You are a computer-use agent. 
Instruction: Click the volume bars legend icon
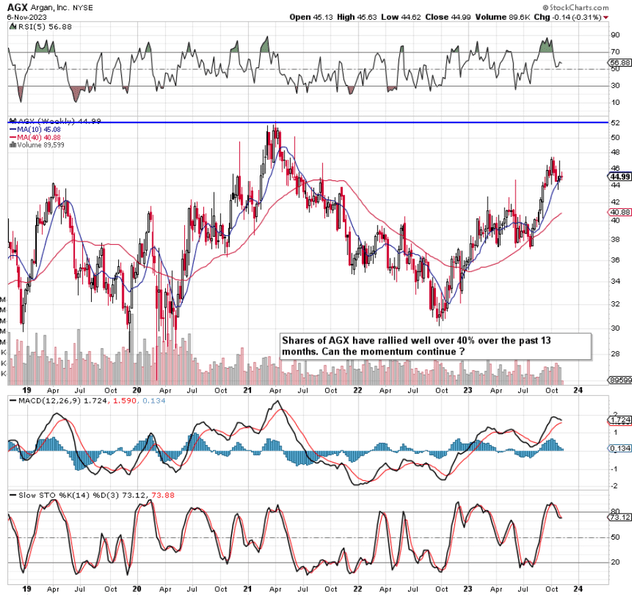click(12, 145)
